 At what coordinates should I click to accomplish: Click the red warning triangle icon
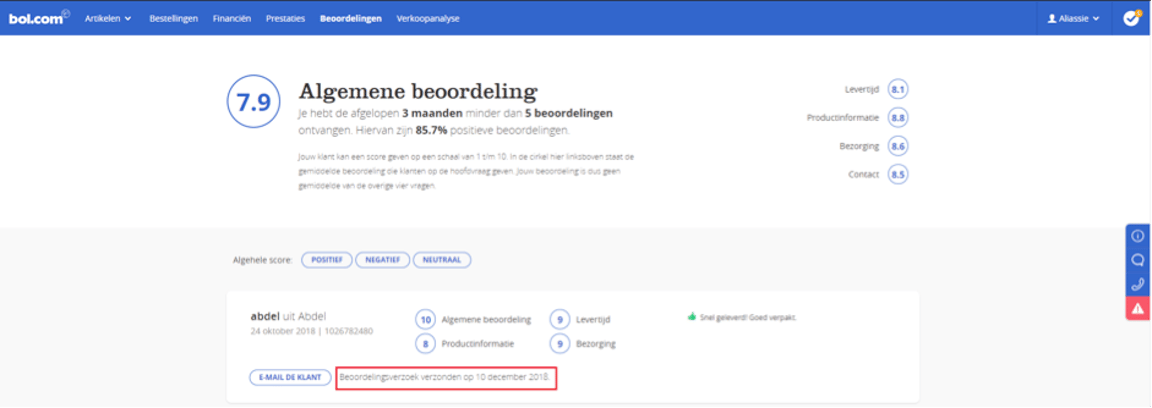tap(1137, 309)
